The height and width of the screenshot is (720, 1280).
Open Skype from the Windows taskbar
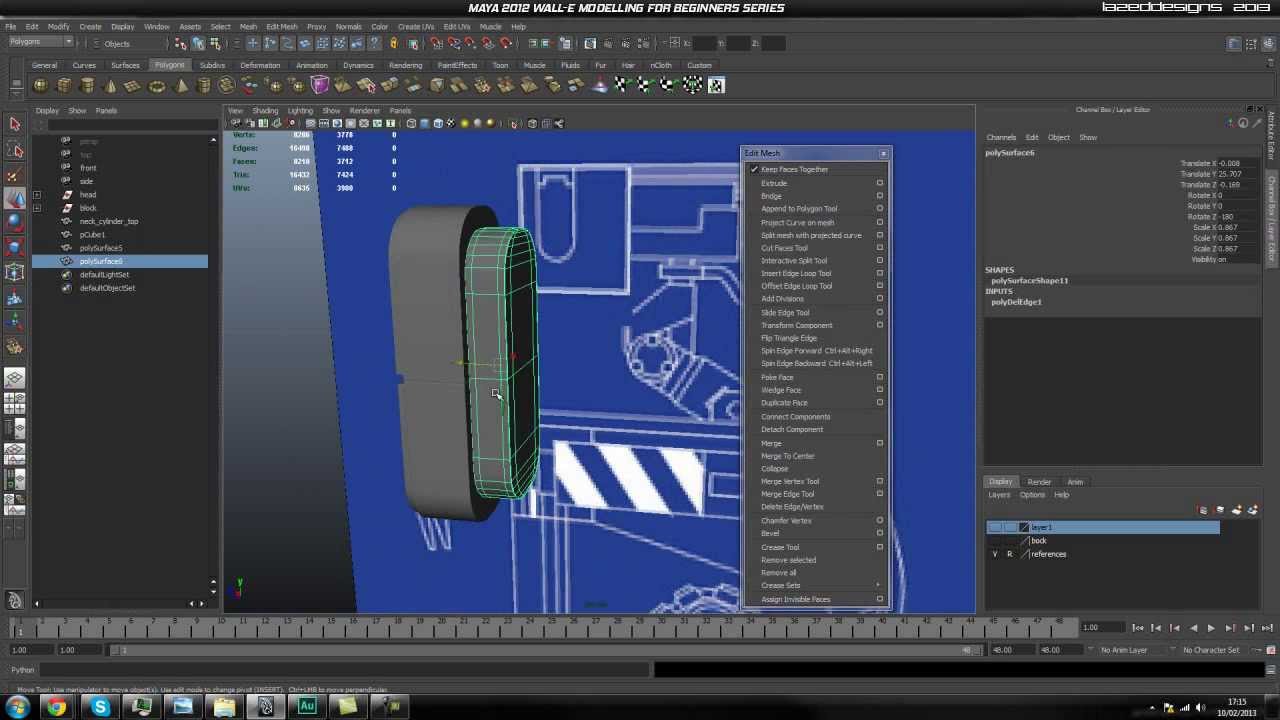[x=100, y=707]
